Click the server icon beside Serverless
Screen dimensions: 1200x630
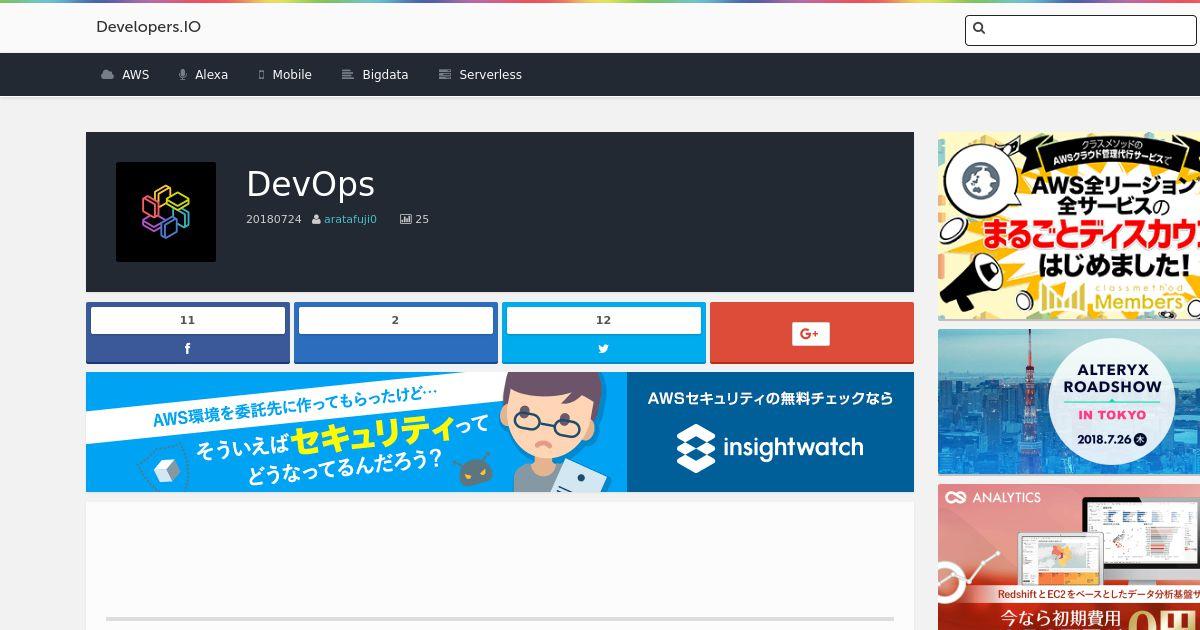(445, 75)
